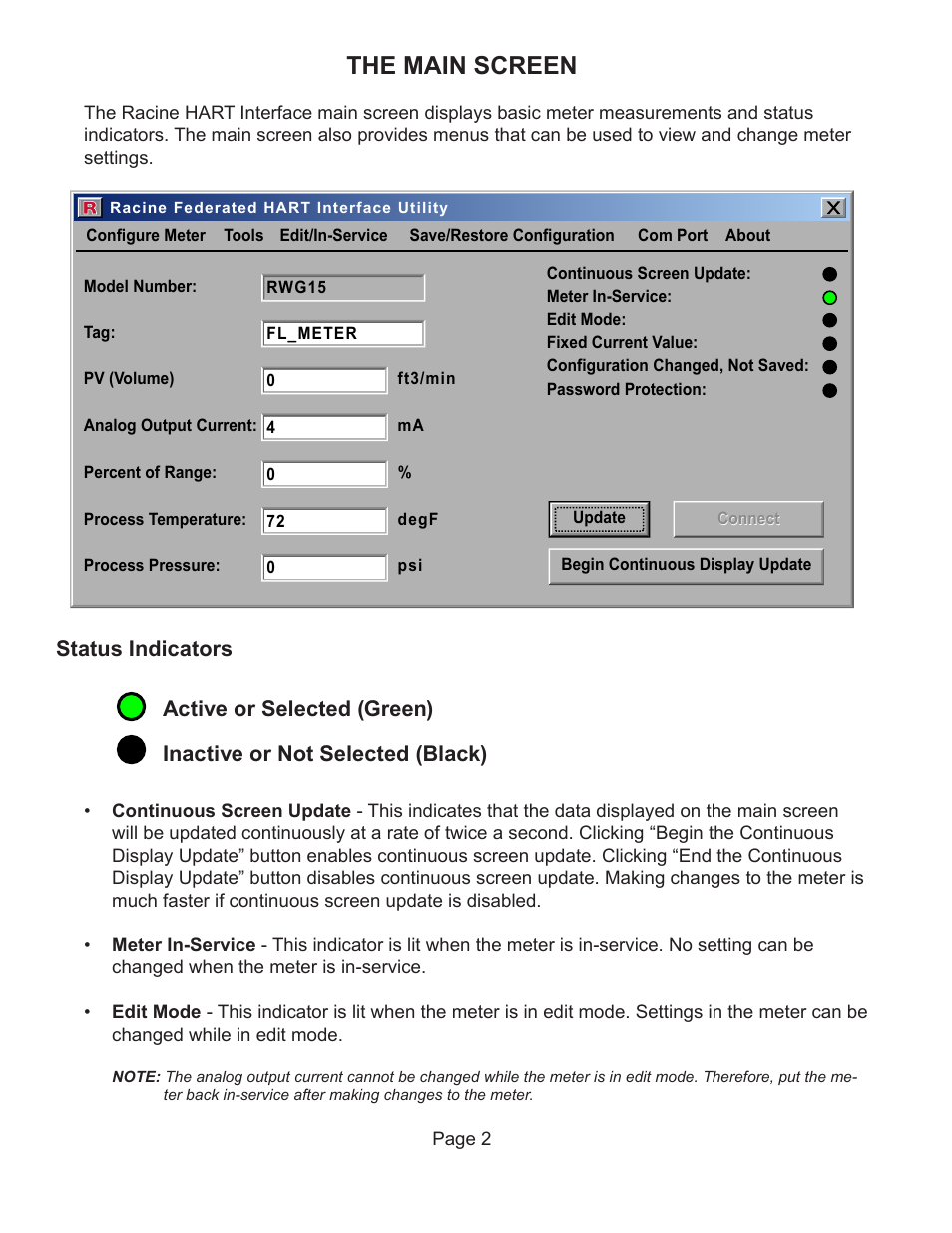Click the 'Process Temperature:' label
The width and height of the screenshot is (952, 1233).
point(165,520)
